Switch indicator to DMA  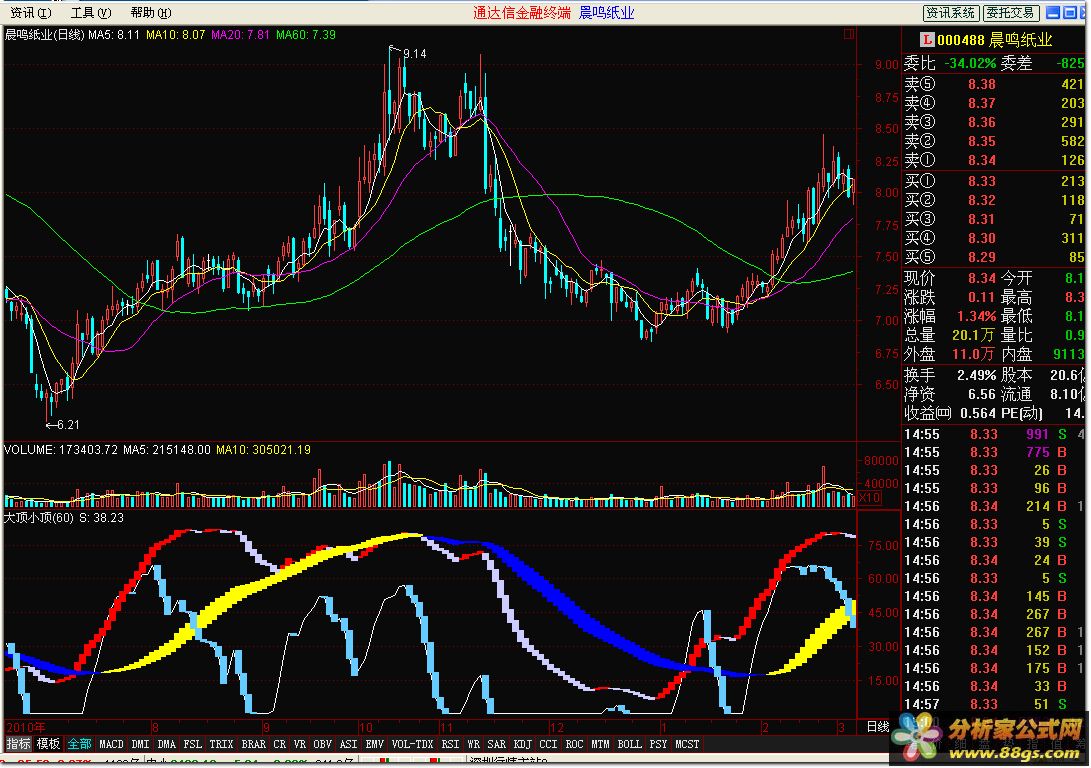tap(167, 744)
